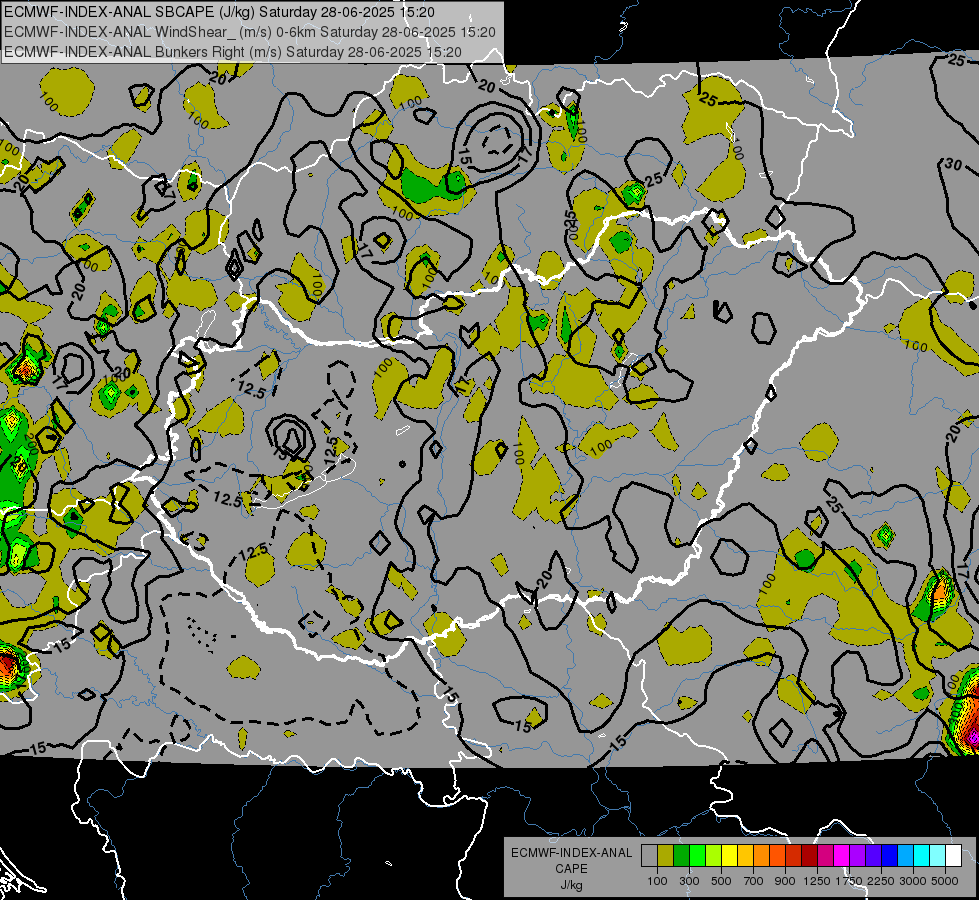Click the legend value 1750

click(x=849, y=881)
